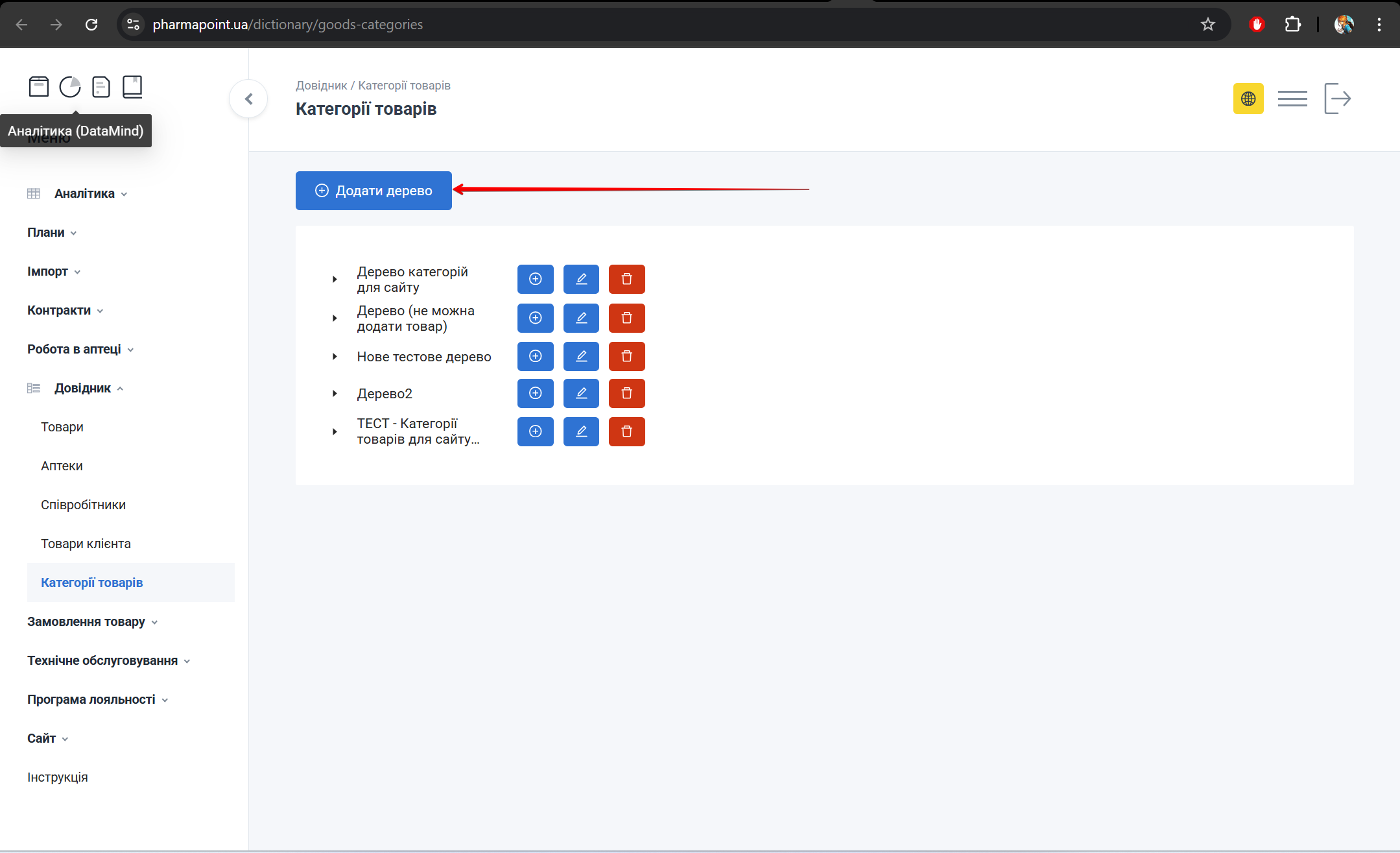The height and width of the screenshot is (853, 1400).
Task: Add subcategory to Дерево категорій для сайту
Action: coord(535,279)
